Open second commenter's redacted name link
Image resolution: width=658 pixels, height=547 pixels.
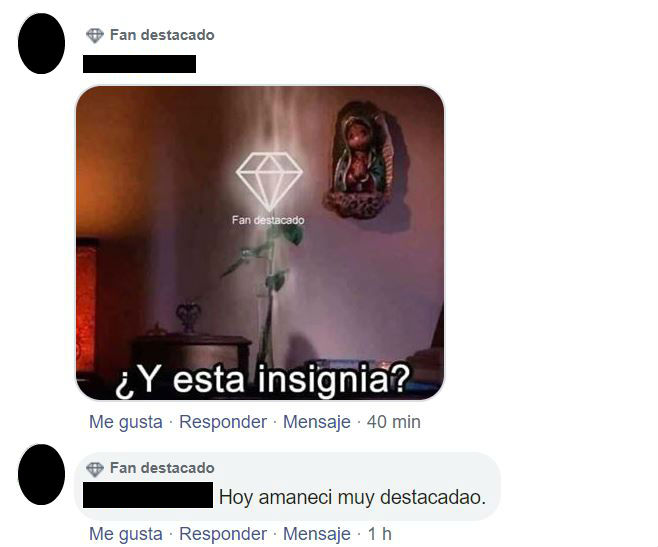point(148,495)
